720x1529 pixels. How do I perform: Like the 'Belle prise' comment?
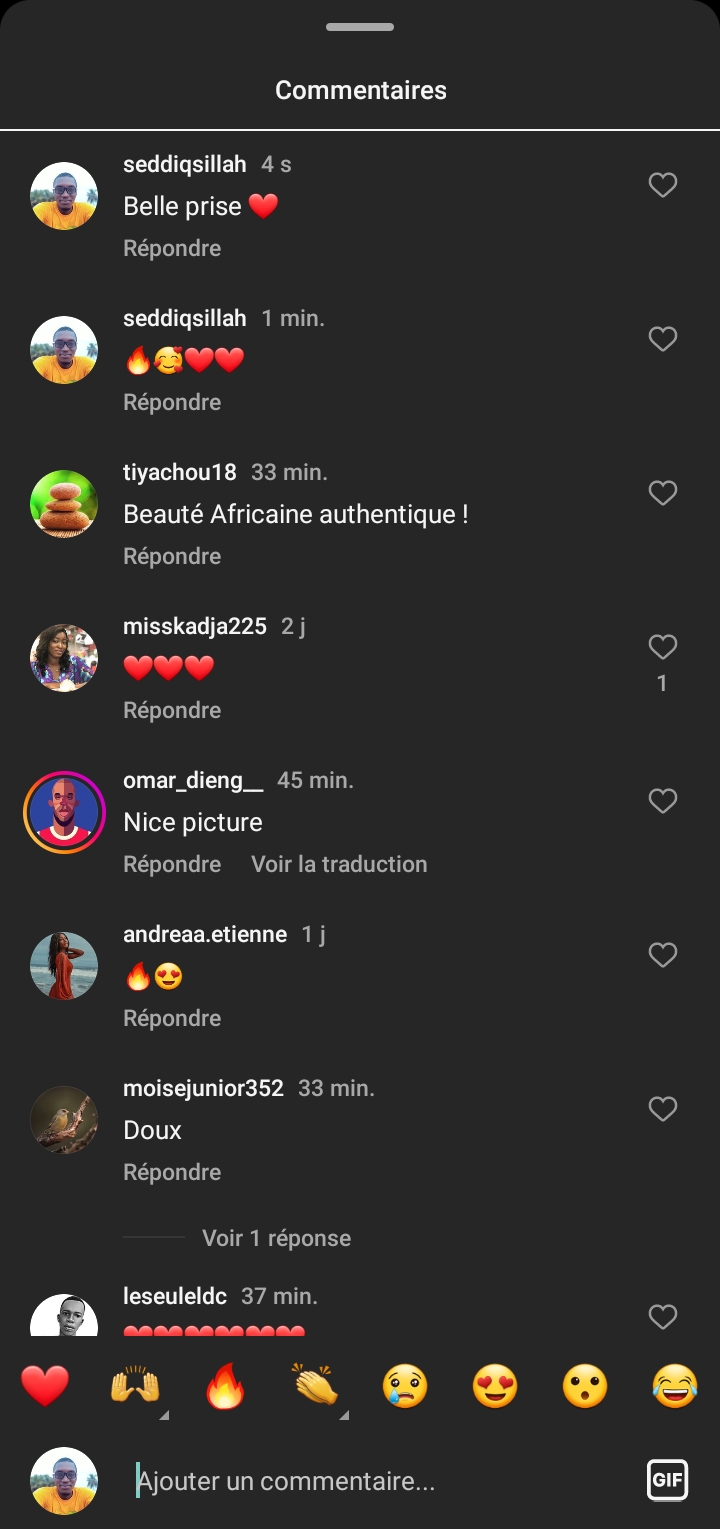[x=663, y=185]
